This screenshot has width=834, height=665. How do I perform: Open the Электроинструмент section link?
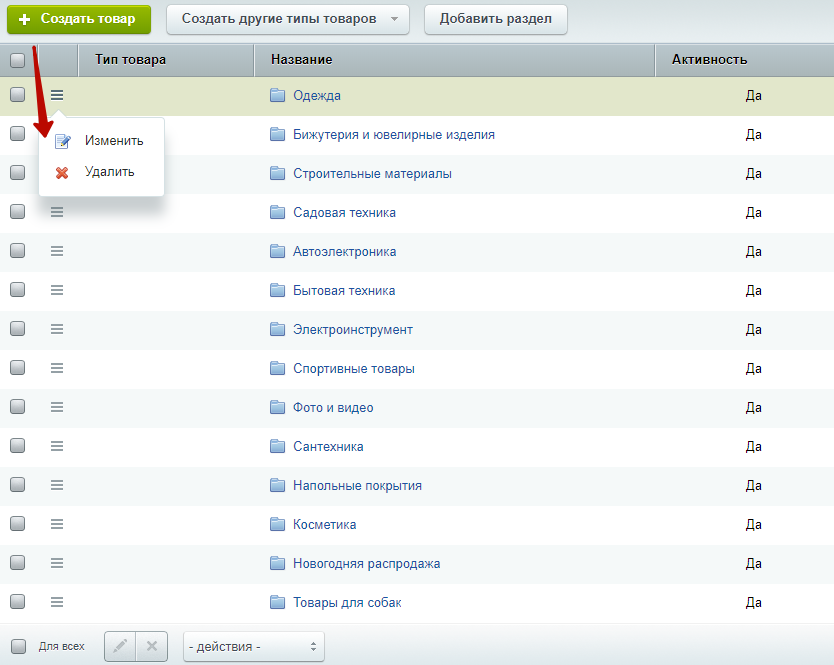tap(353, 329)
